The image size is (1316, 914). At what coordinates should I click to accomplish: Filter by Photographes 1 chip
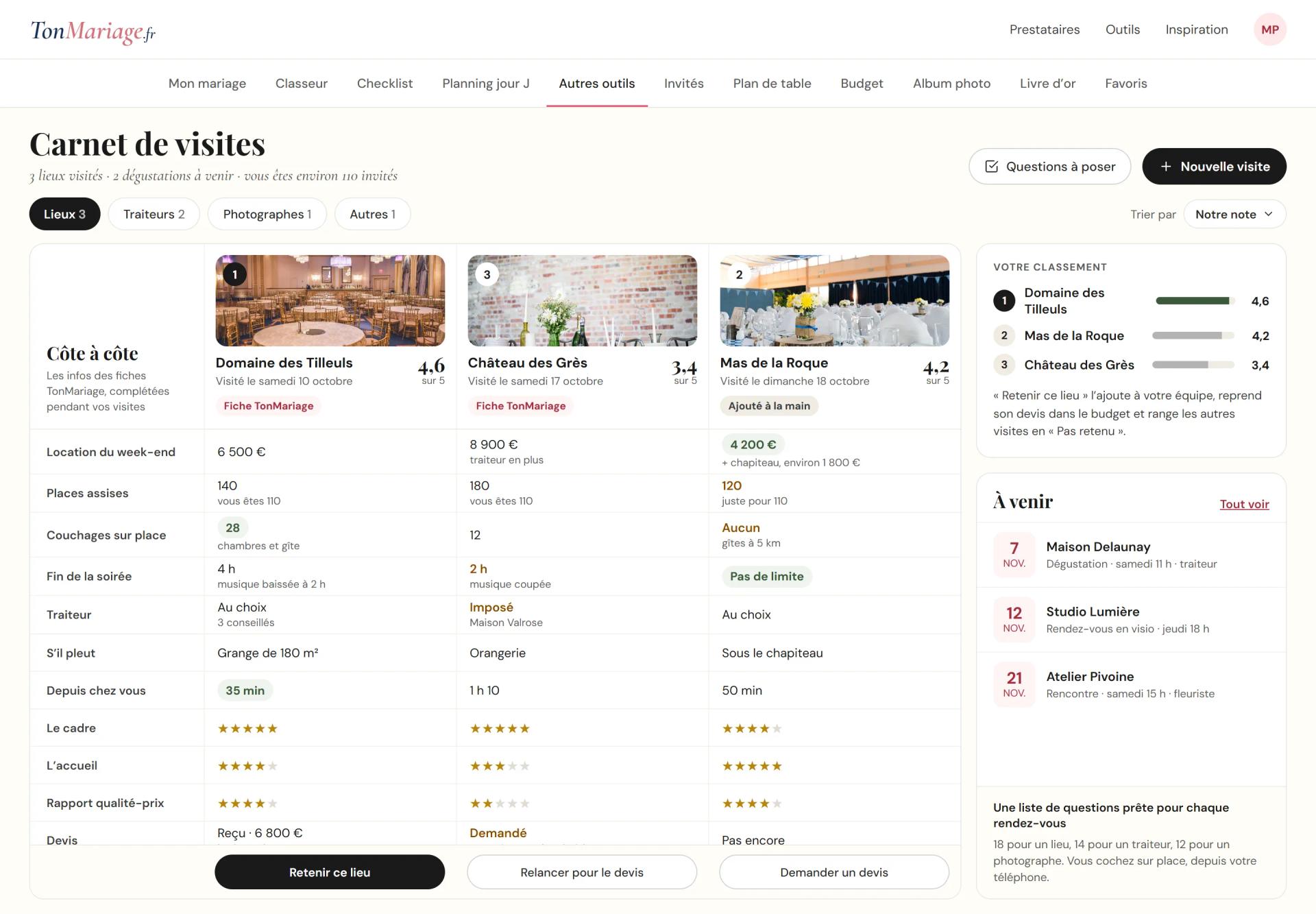point(267,214)
